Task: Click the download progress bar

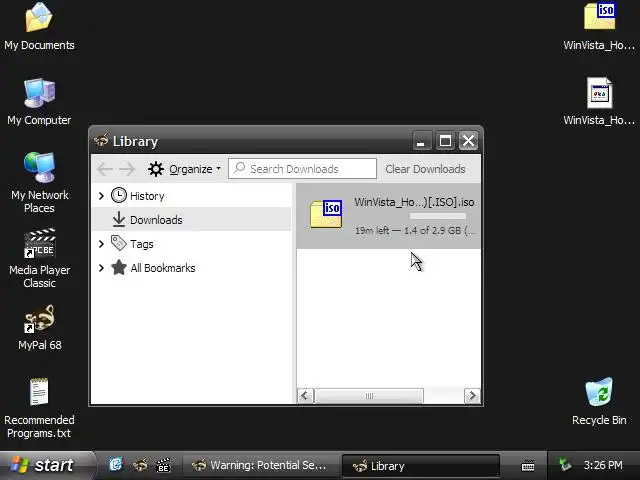Action: click(437, 216)
